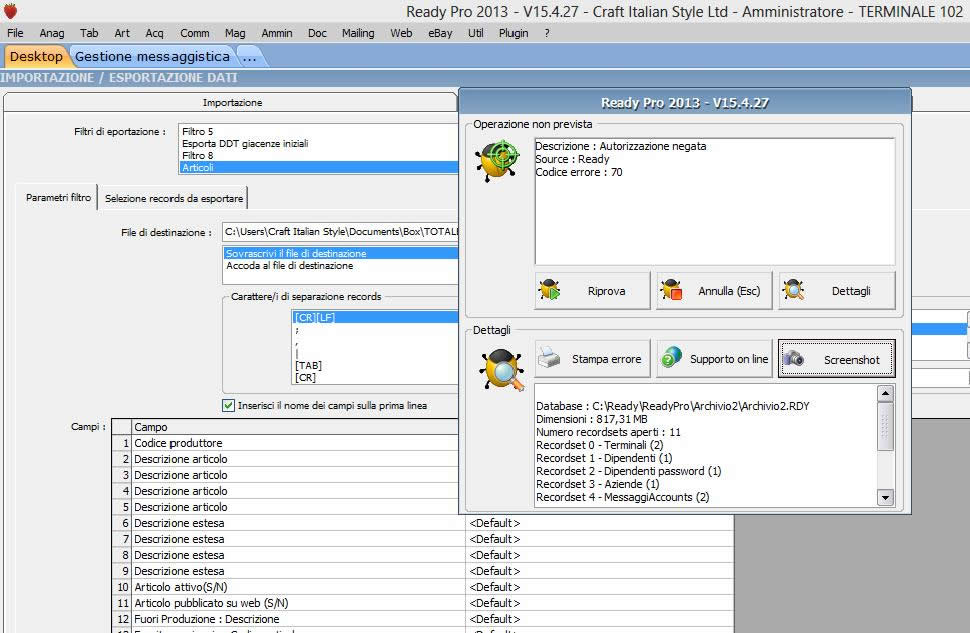Open the Web menu
970x633 pixels.
[x=401, y=33]
